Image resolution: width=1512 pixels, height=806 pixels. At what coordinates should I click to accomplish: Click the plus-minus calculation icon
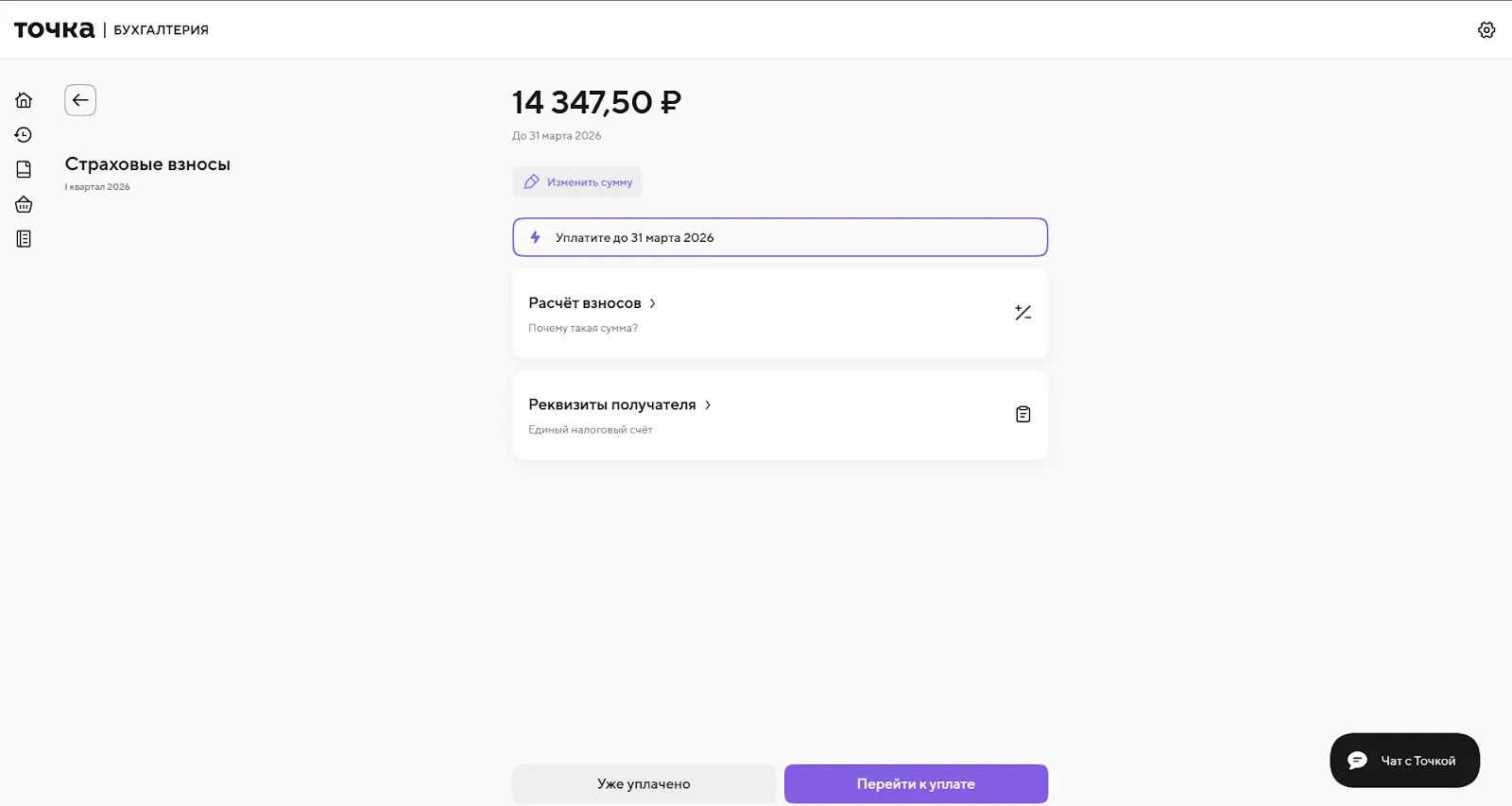[x=1022, y=313]
